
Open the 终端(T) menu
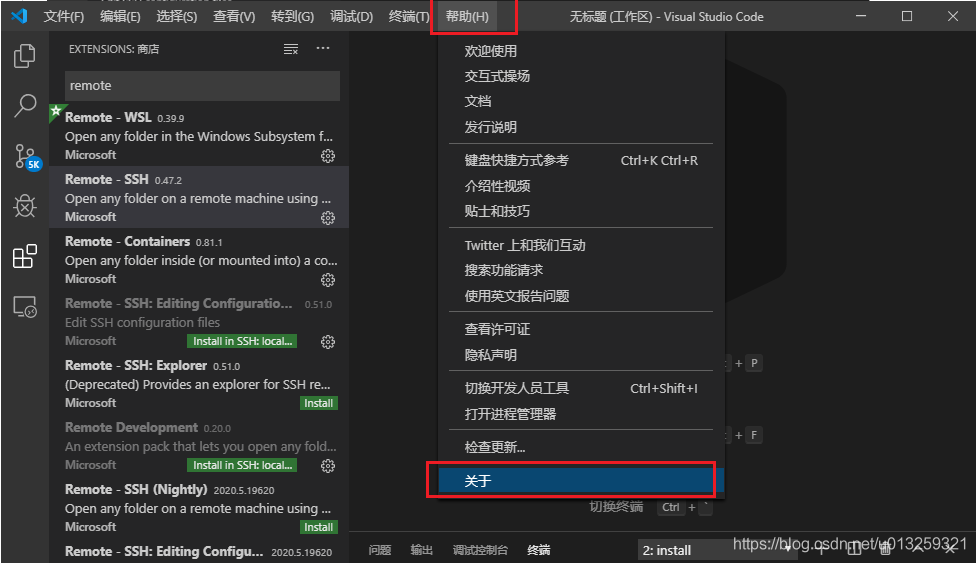point(409,17)
